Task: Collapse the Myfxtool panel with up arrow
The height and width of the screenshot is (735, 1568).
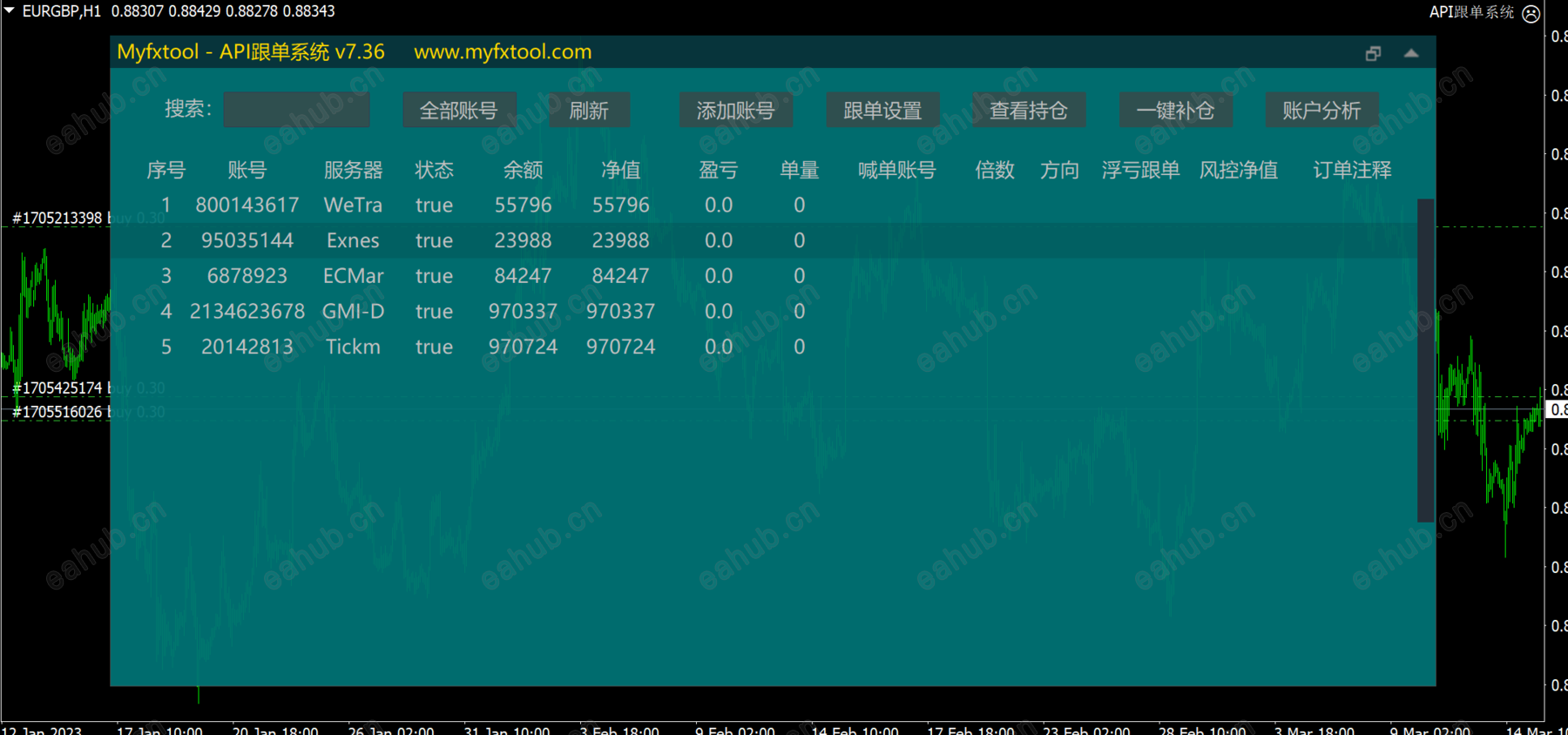Action: [1411, 53]
